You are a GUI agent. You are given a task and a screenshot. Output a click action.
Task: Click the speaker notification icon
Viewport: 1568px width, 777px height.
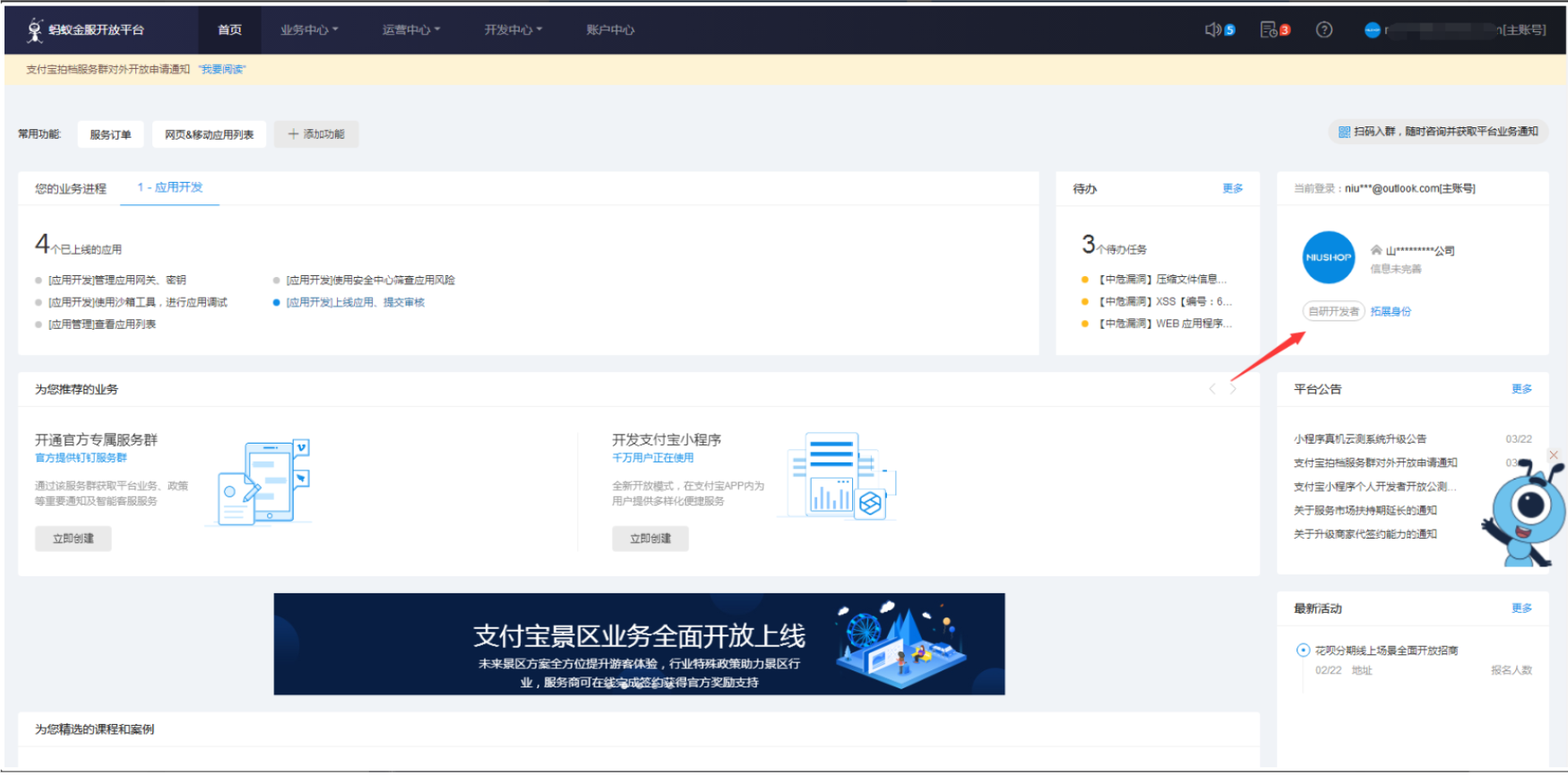(1212, 30)
